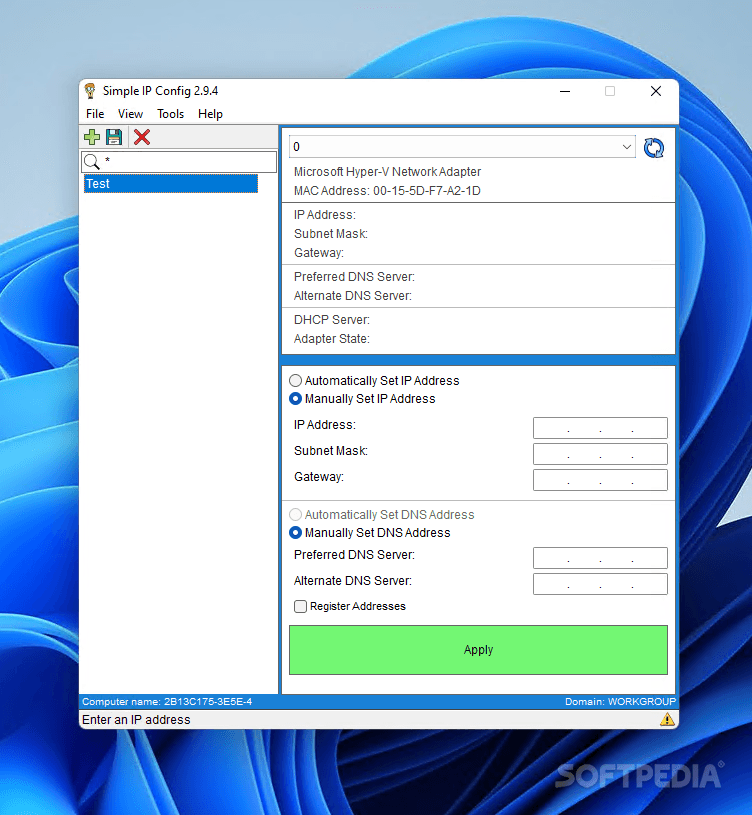Viewport: 752px width, 815px height.
Task: Click the 'Enter an IP address' status message
Action: coord(136,719)
